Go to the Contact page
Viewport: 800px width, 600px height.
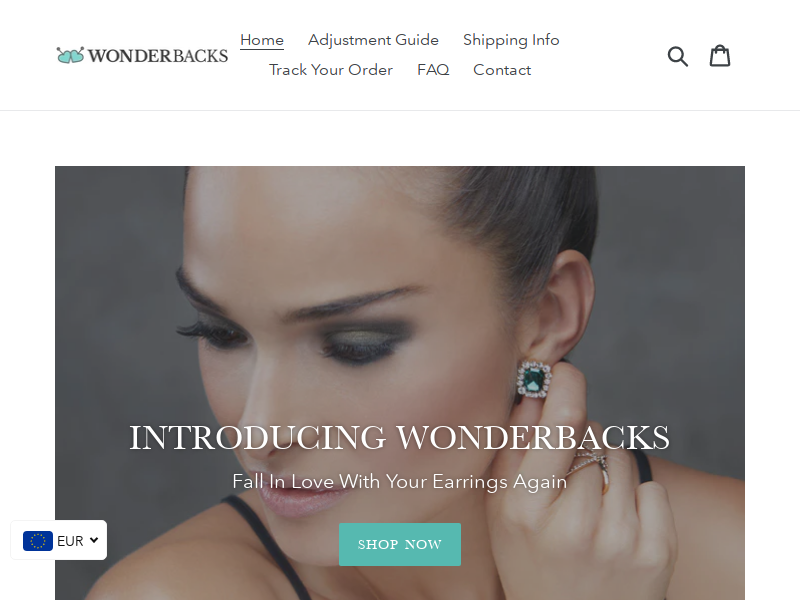502,70
